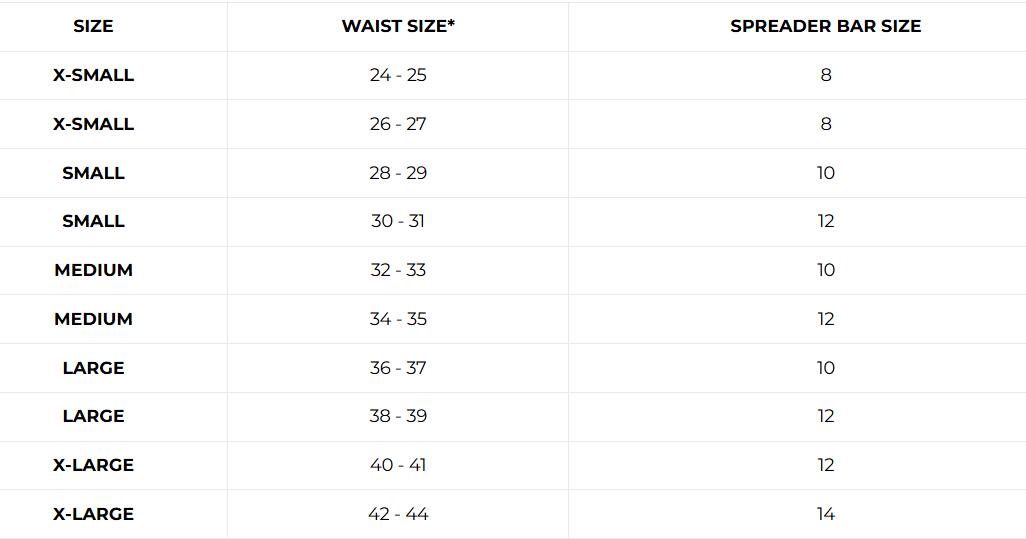Select the waist size 26 - 27 cell
Image resolution: width=1026 pixels, height=539 pixels.
[398, 124]
